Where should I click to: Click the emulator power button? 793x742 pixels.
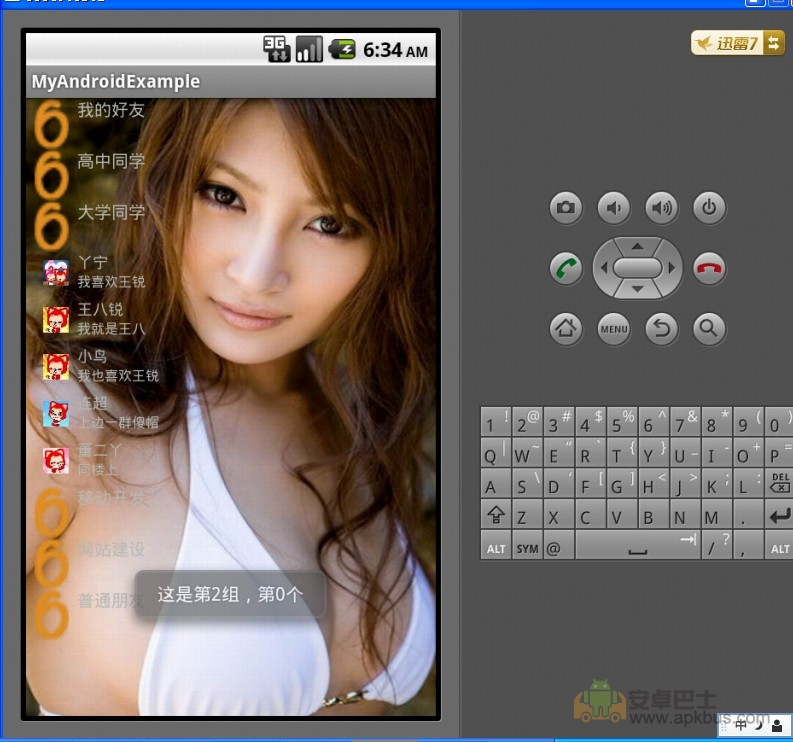point(709,207)
